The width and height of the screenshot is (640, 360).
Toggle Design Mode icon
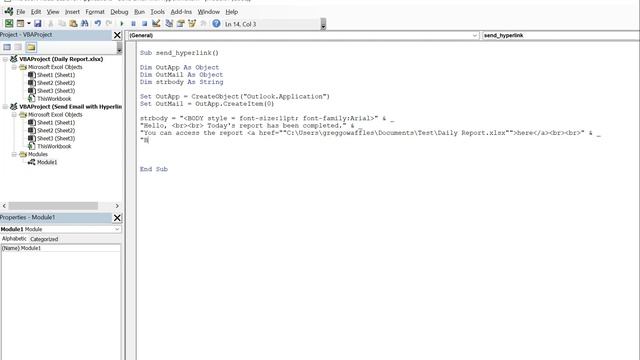coord(156,24)
